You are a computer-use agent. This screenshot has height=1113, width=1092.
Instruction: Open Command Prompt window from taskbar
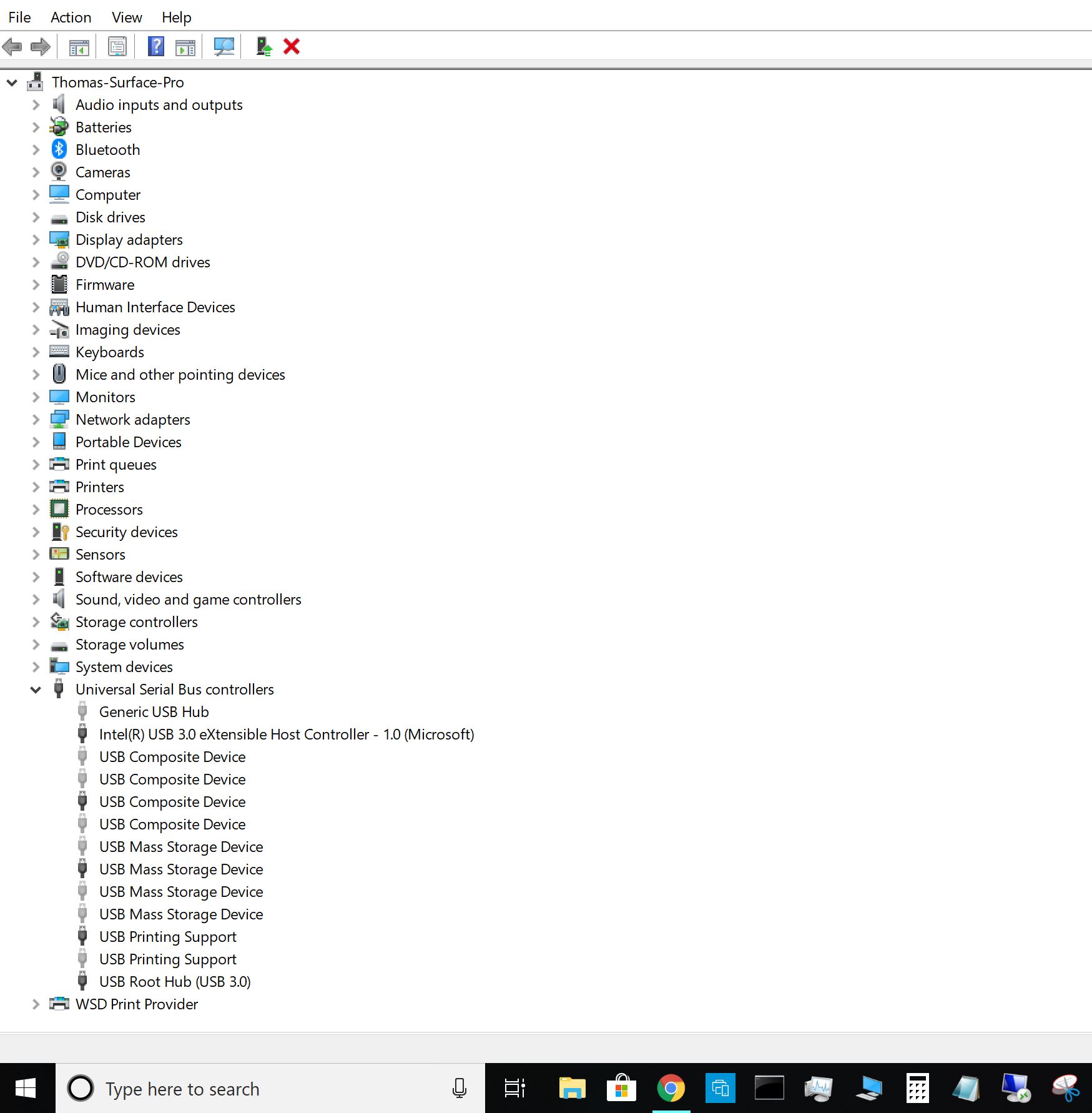click(769, 1089)
